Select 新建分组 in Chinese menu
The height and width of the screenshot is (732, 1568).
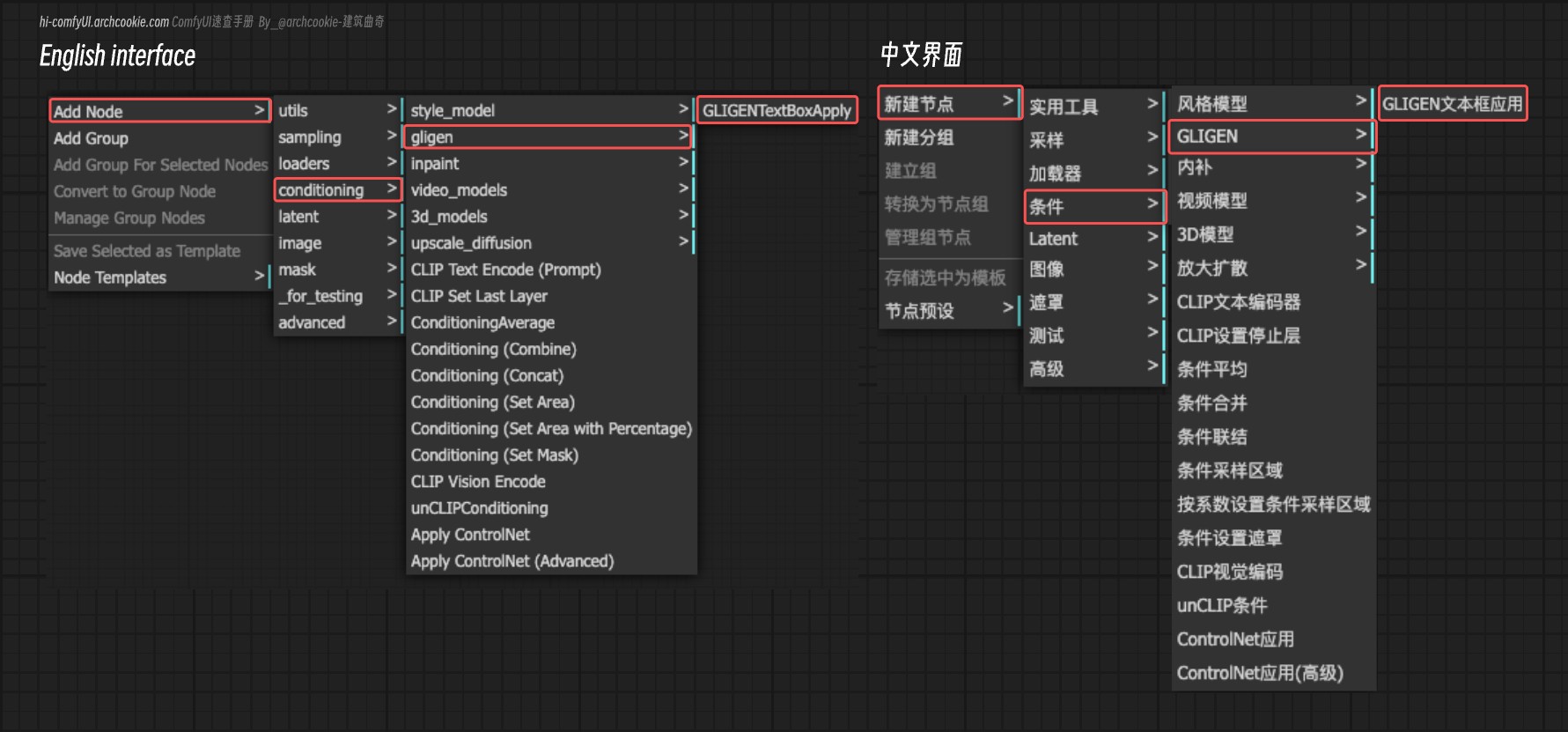(x=950, y=137)
